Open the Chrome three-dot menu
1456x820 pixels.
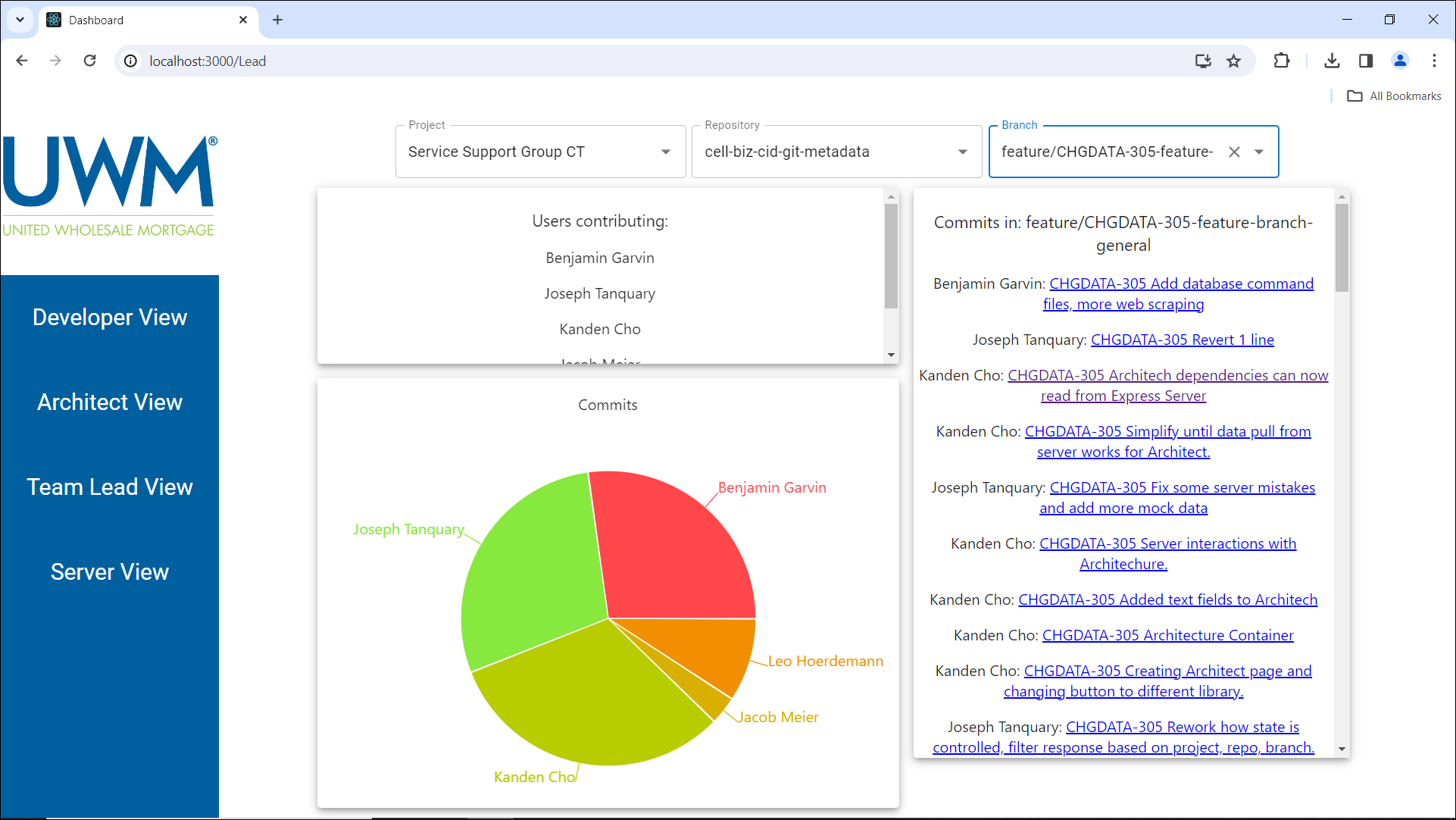click(x=1434, y=61)
